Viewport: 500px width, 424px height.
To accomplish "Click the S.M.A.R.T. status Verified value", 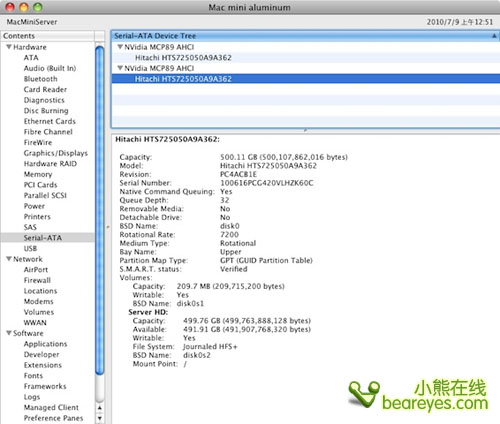I will [x=234, y=269].
